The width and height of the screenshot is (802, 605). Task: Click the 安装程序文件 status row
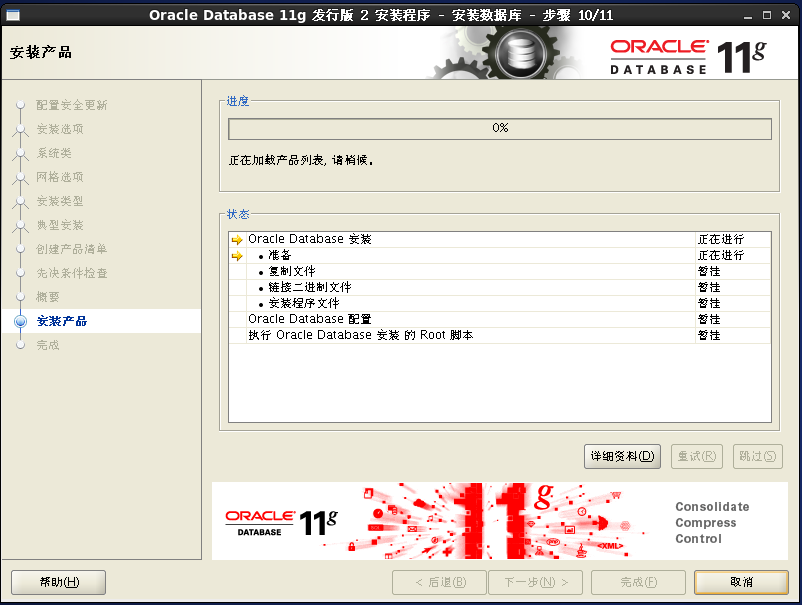point(500,303)
